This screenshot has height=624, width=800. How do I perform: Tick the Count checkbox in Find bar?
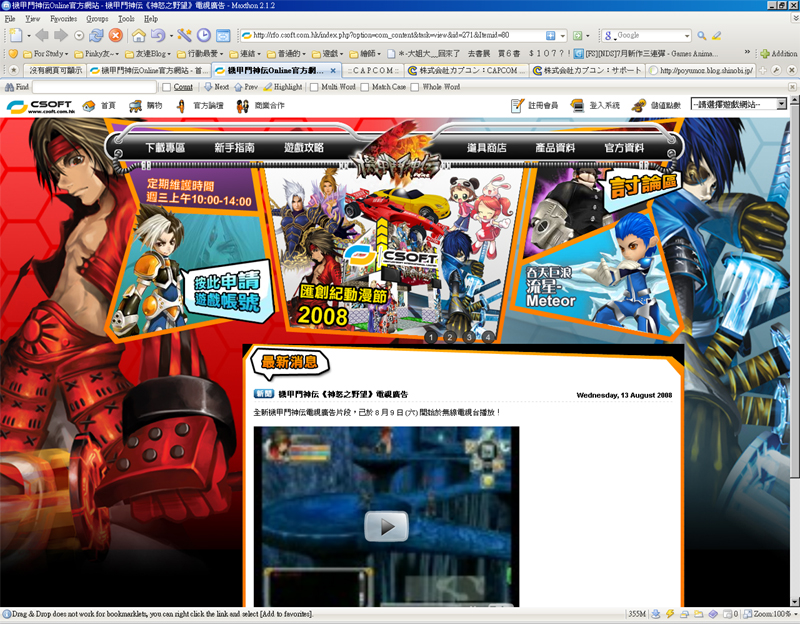(x=166, y=87)
